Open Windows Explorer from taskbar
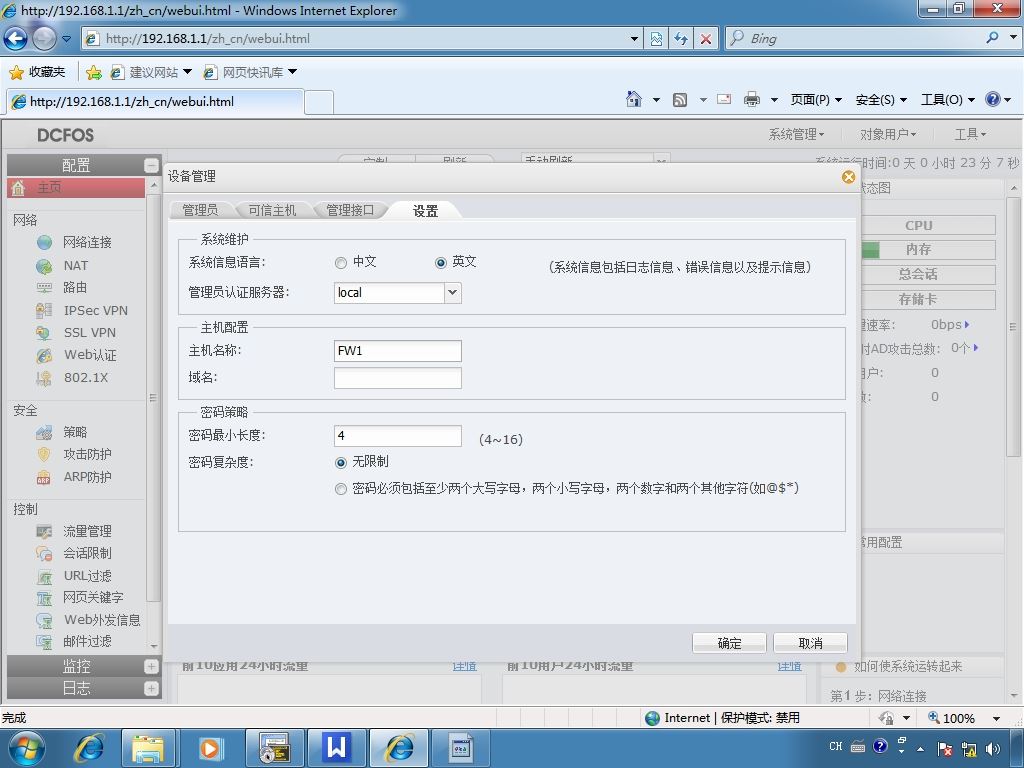This screenshot has width=1024, height=768. coord(148,748)
